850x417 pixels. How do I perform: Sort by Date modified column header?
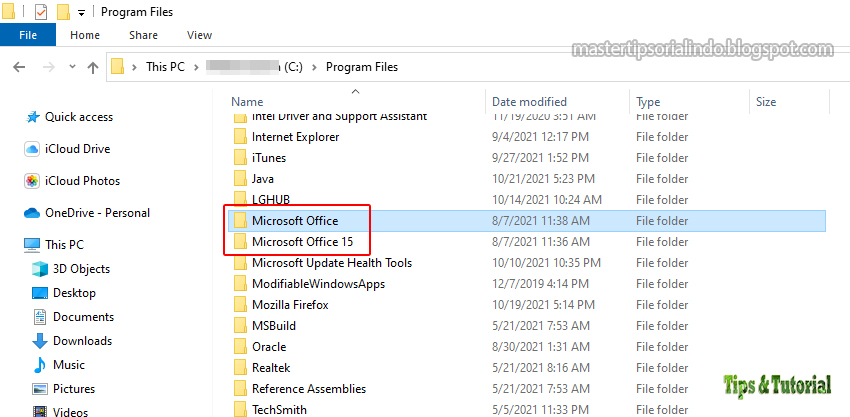pyautogui.click(x=529, y=102)
